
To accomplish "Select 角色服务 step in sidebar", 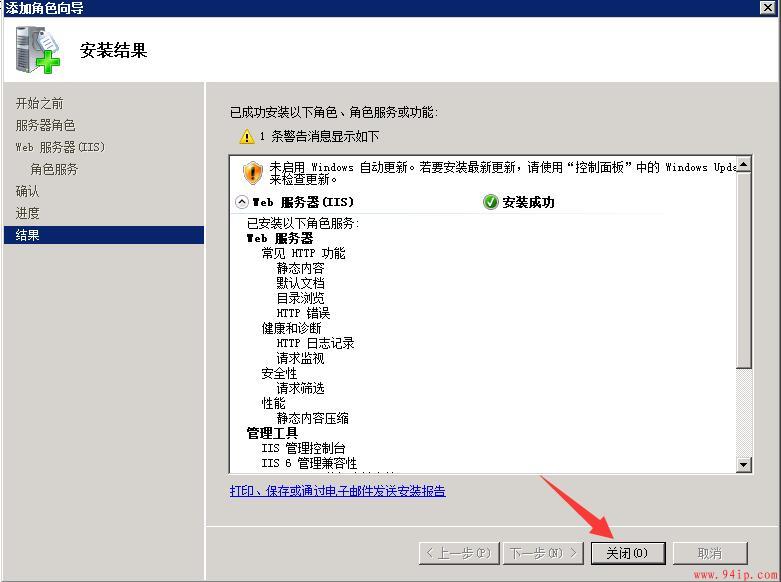I will (x=54, y=169).
